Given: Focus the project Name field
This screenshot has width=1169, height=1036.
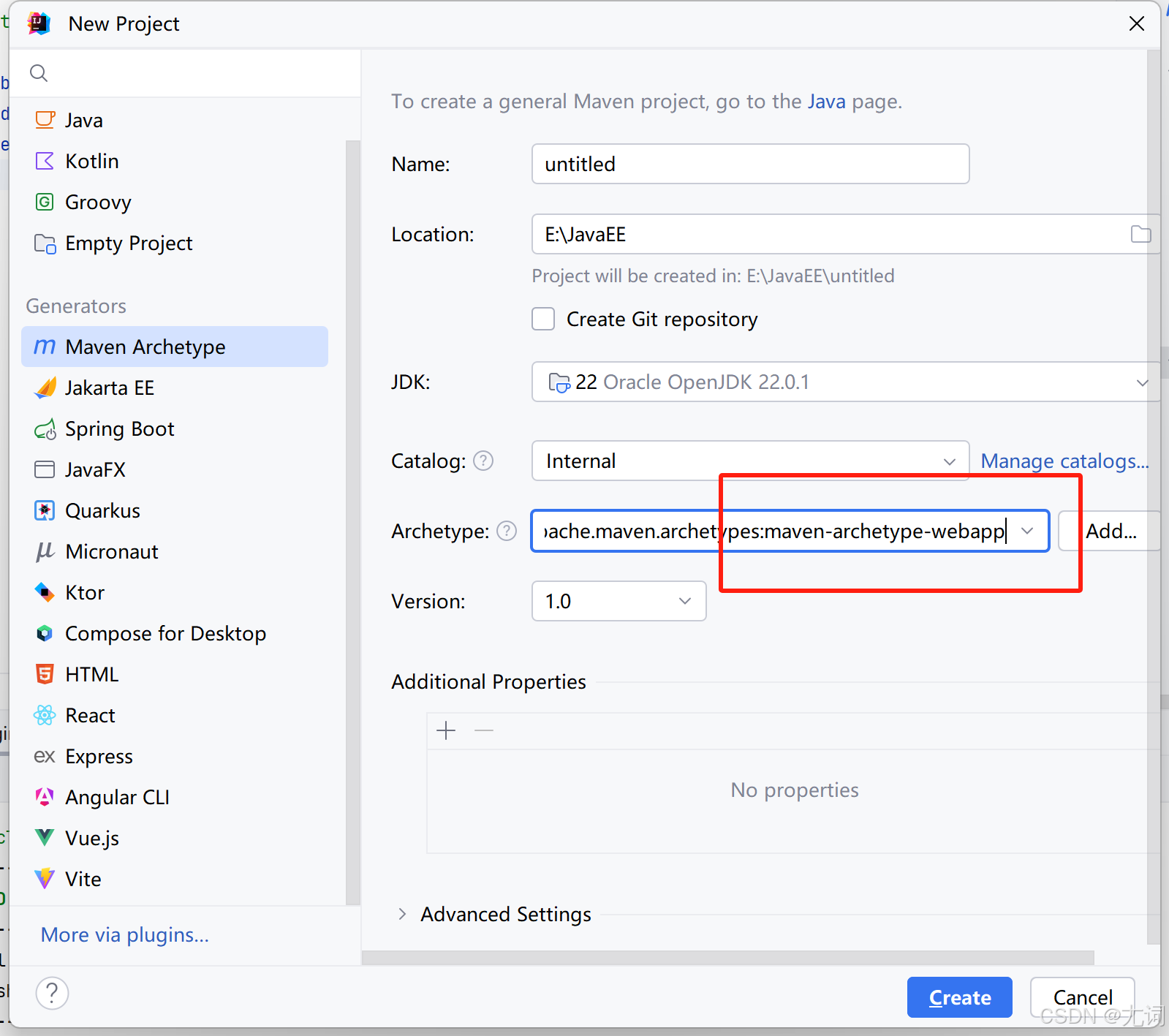Looking at the screenshot, I should (750, 164).
